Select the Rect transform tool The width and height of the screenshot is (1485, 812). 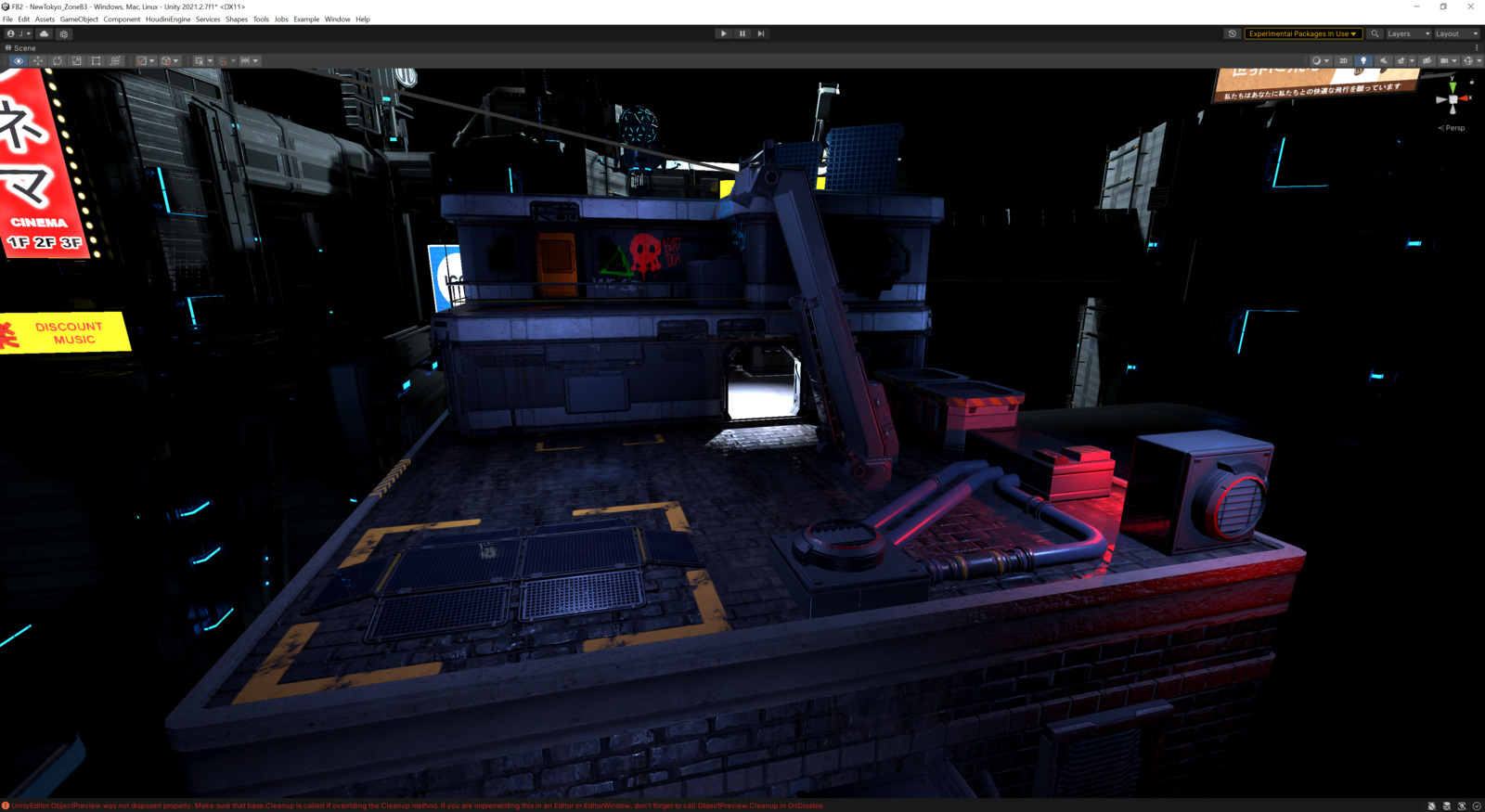tap(97, 61)
